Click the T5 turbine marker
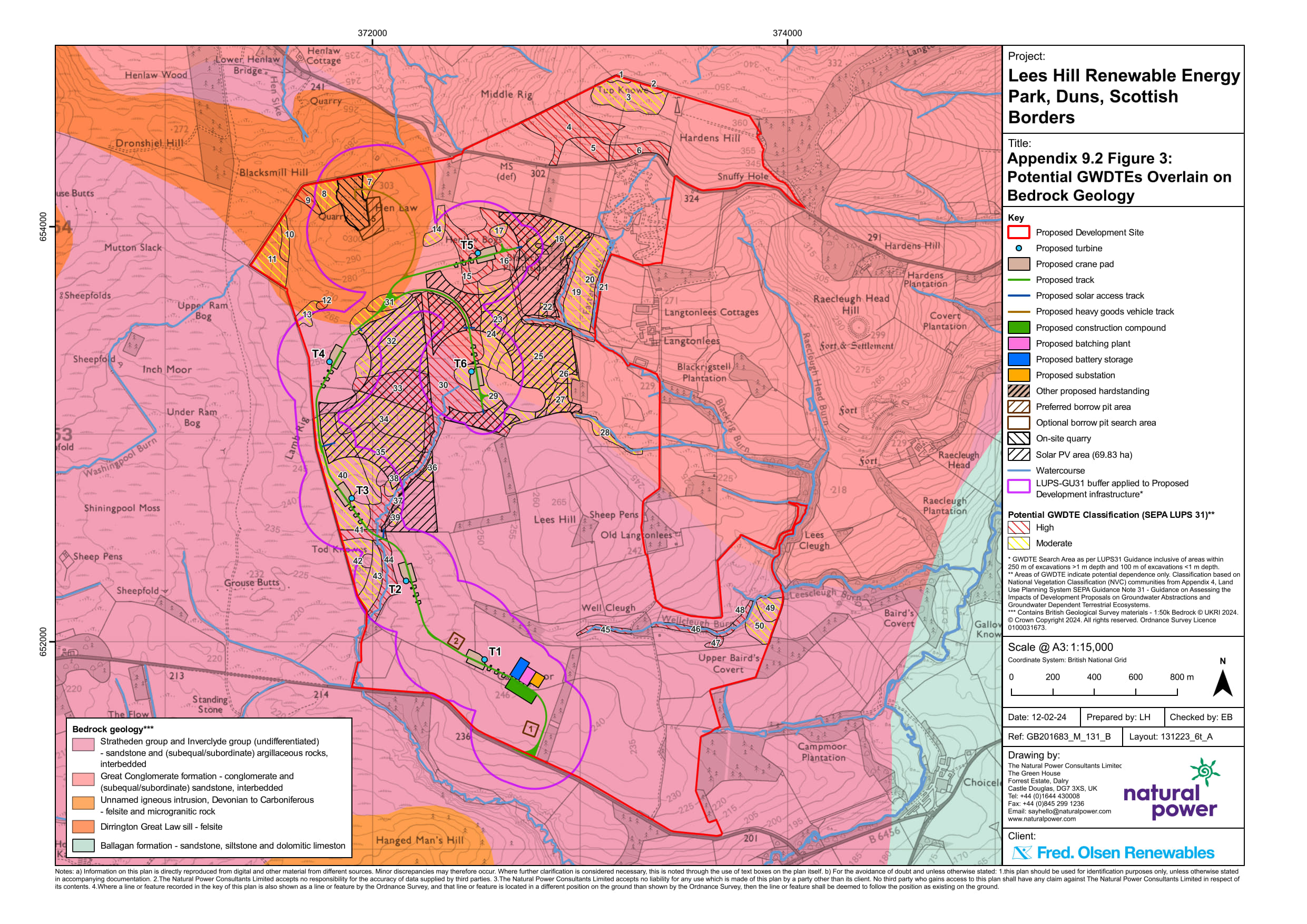 click(x=478, y=253)
